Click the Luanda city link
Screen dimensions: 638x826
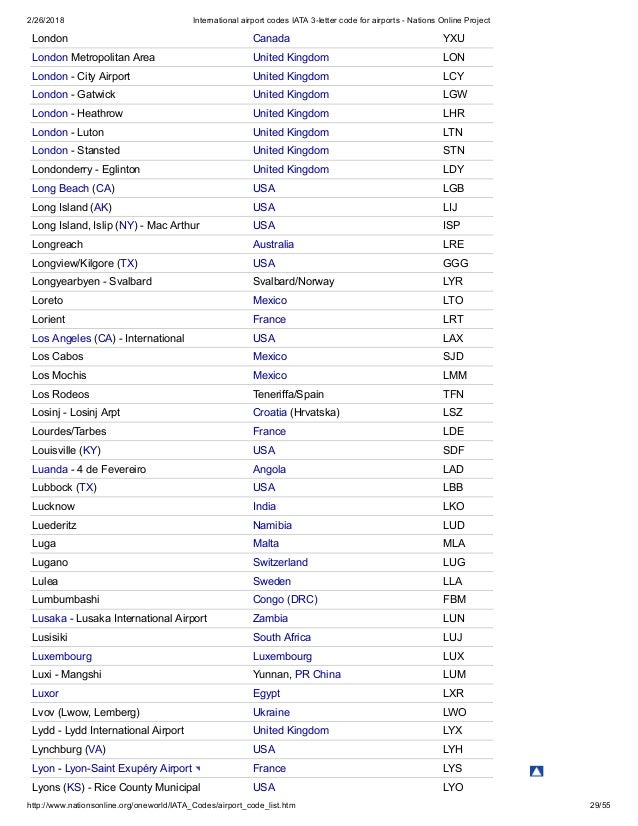pyautogui.click(x=50, y=469)
